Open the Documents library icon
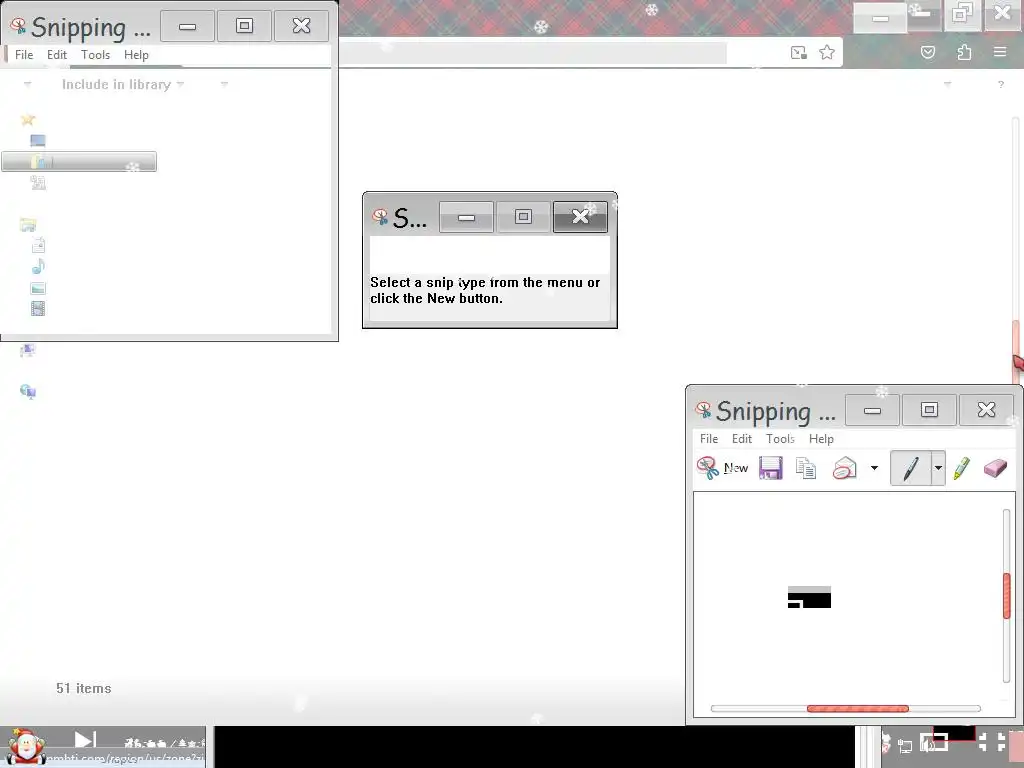The image size is (1024, 768). coord(39,246)
